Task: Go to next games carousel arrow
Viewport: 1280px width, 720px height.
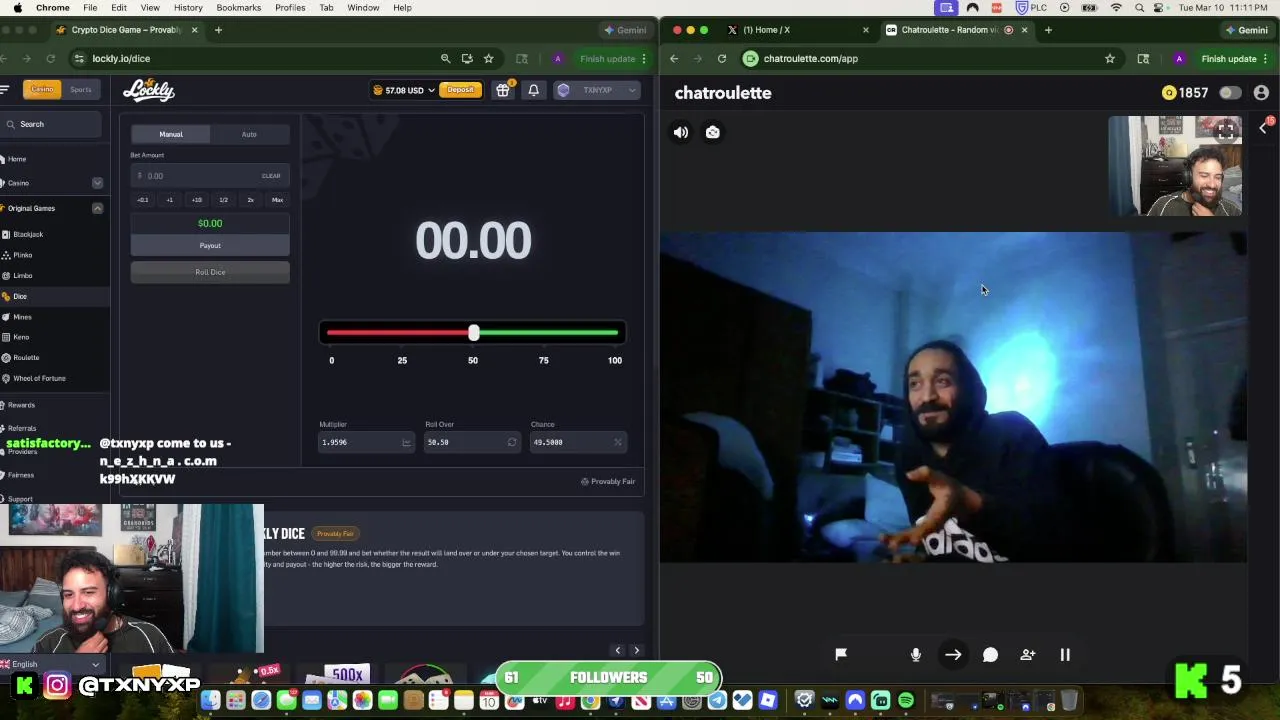Action: pyautogui.click(x=636, y=651)
